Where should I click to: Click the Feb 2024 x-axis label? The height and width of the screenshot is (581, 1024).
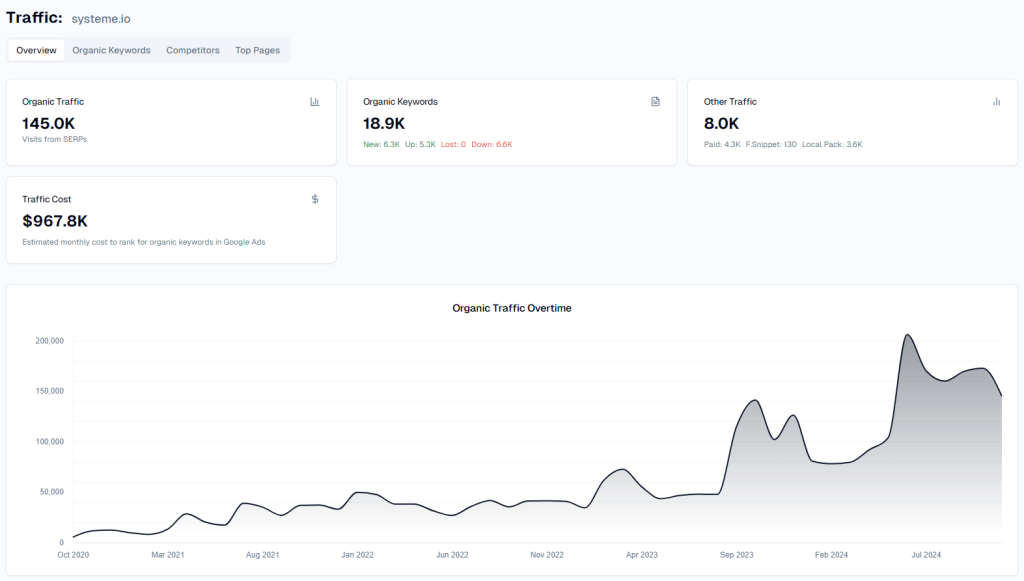tap(831, 555)
